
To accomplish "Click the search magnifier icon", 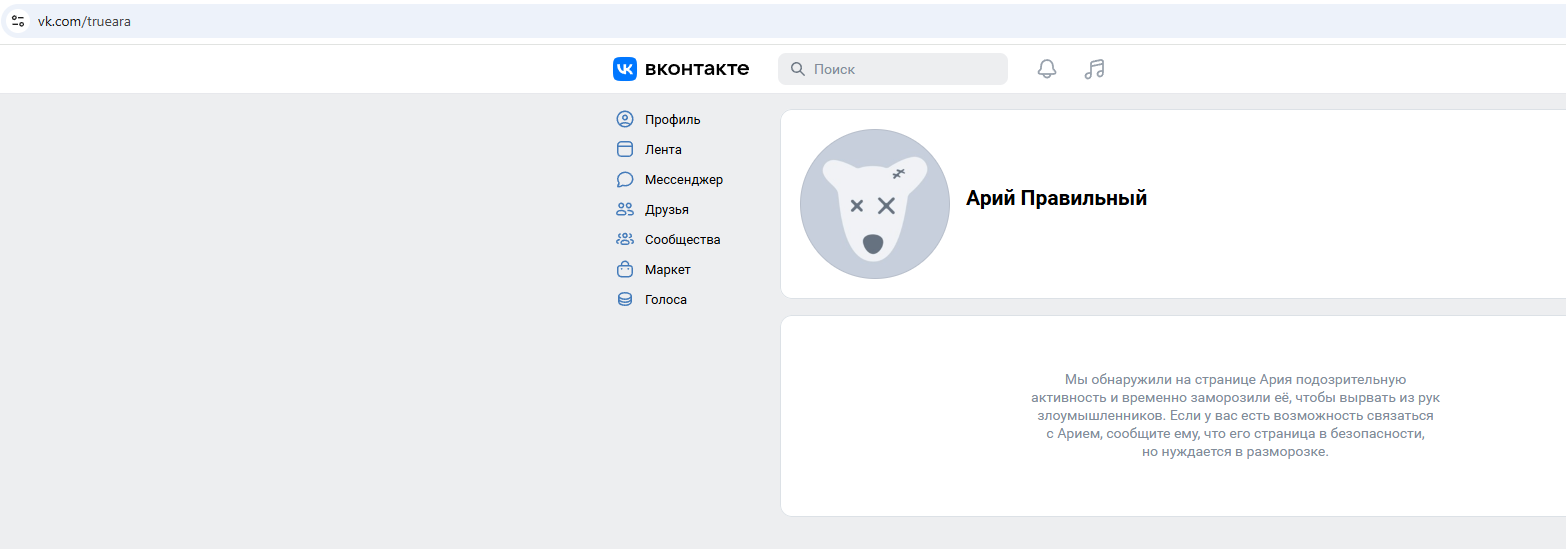I will click(x=798, y=69).
